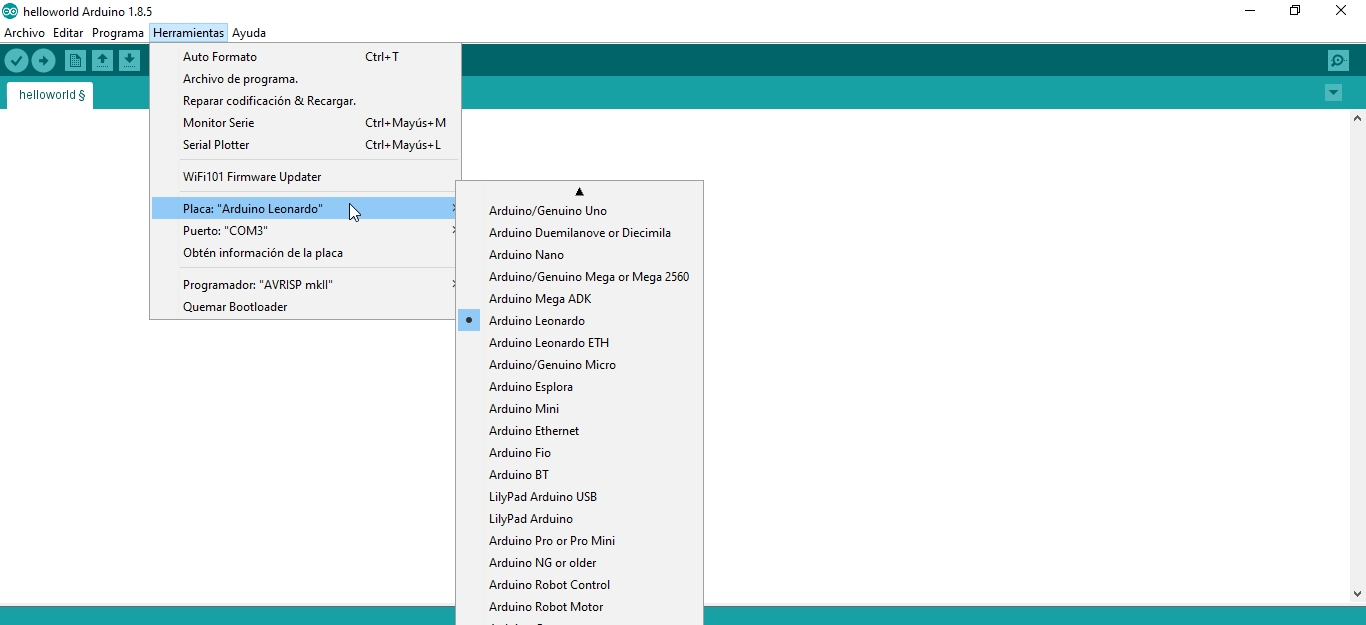Click the Arduino logo in title bar
The height and width of the screenshot is (625, 1366).
point(10,11)
